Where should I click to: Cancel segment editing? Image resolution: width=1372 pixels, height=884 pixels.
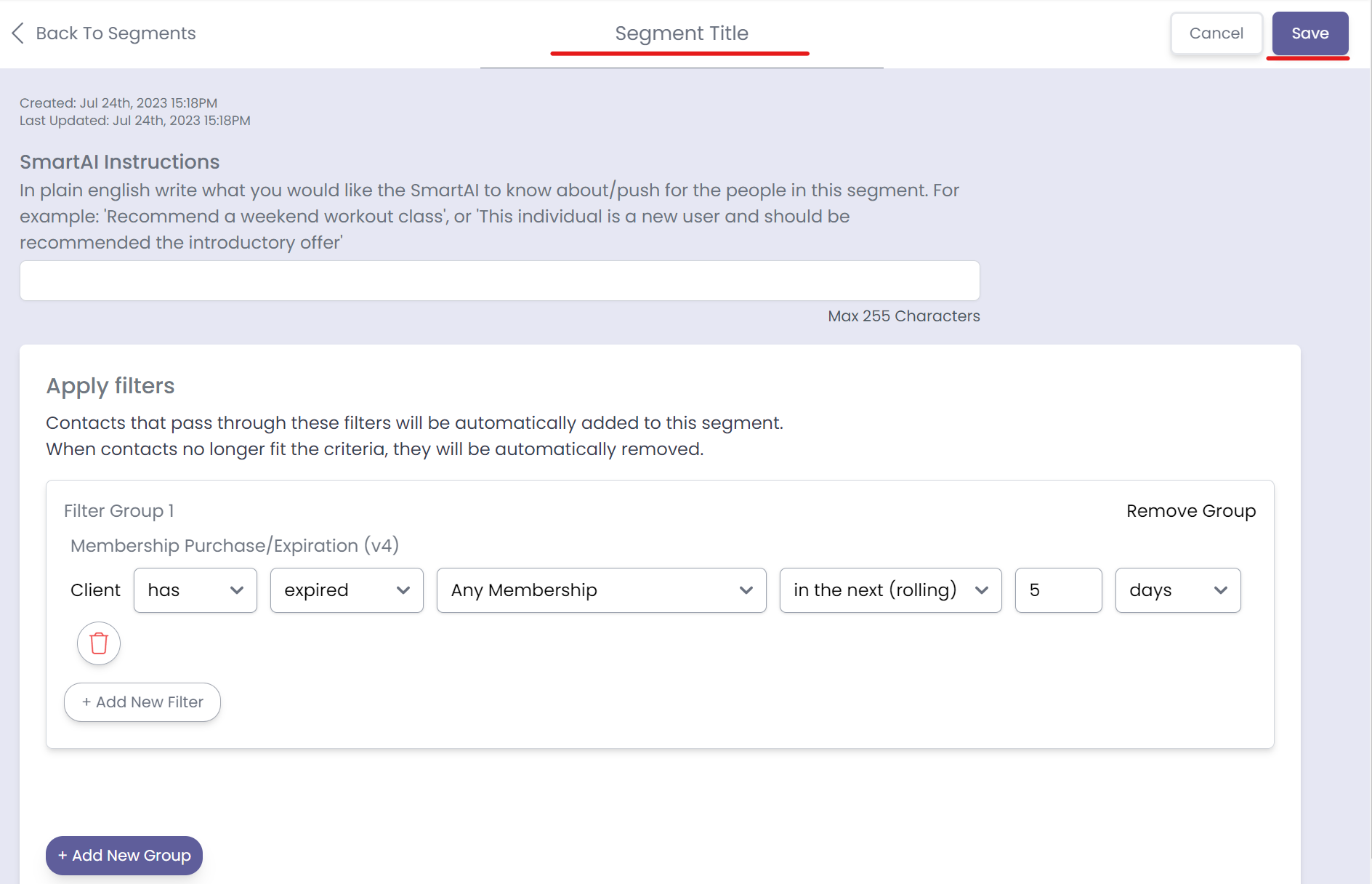pyautogui.click(x=1216, y=33)
